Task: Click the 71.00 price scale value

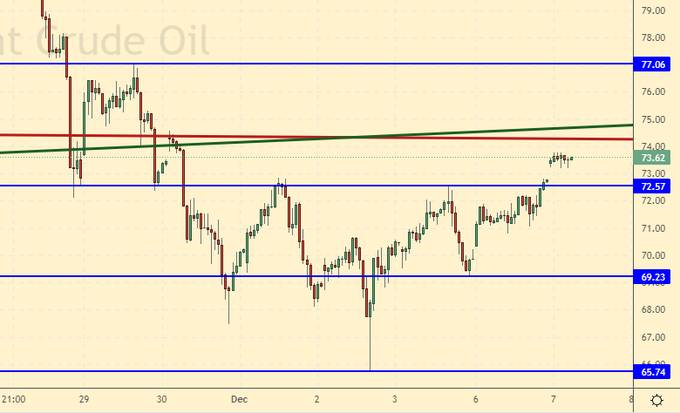Action: click(653, 228)
